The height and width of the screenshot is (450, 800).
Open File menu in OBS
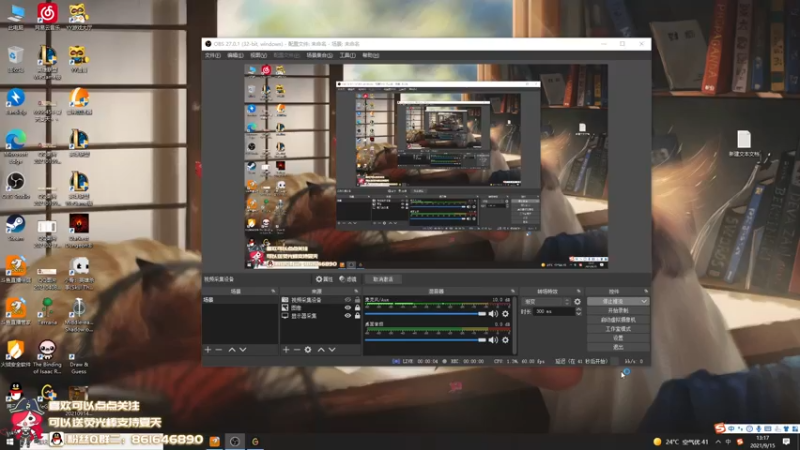(x=212, y=55)
